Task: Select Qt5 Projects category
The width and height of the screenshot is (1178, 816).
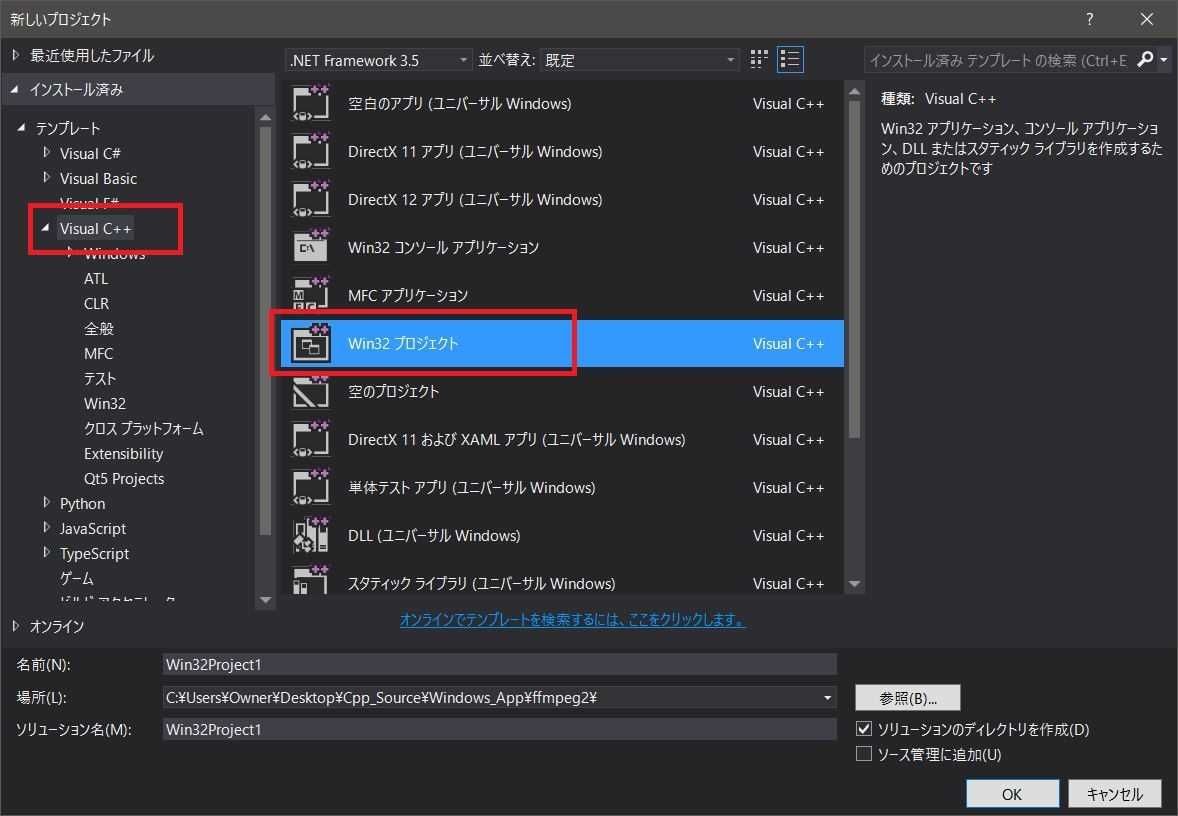Action: pos(124,479)
